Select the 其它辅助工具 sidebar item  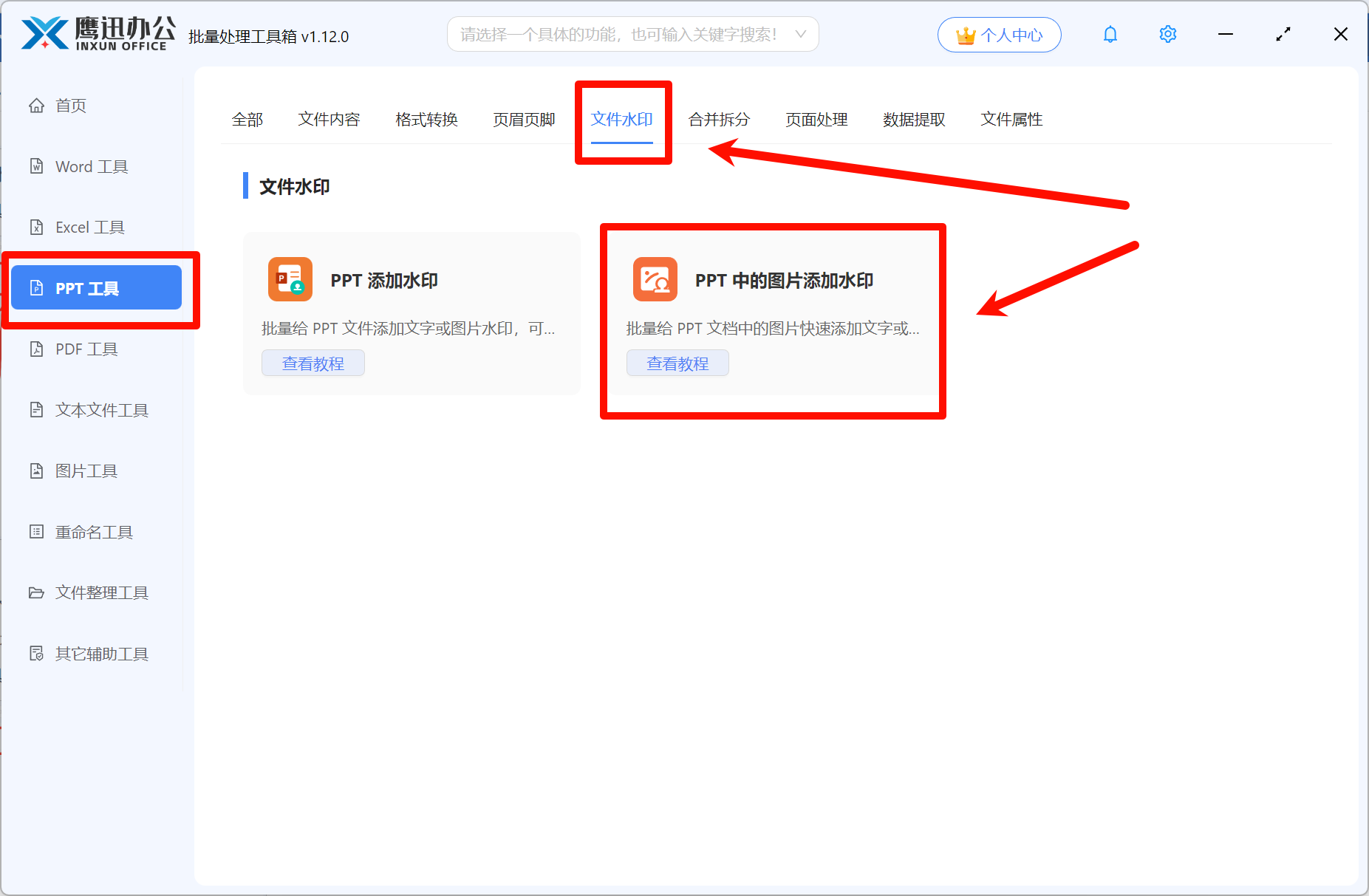tap(101, 654)
